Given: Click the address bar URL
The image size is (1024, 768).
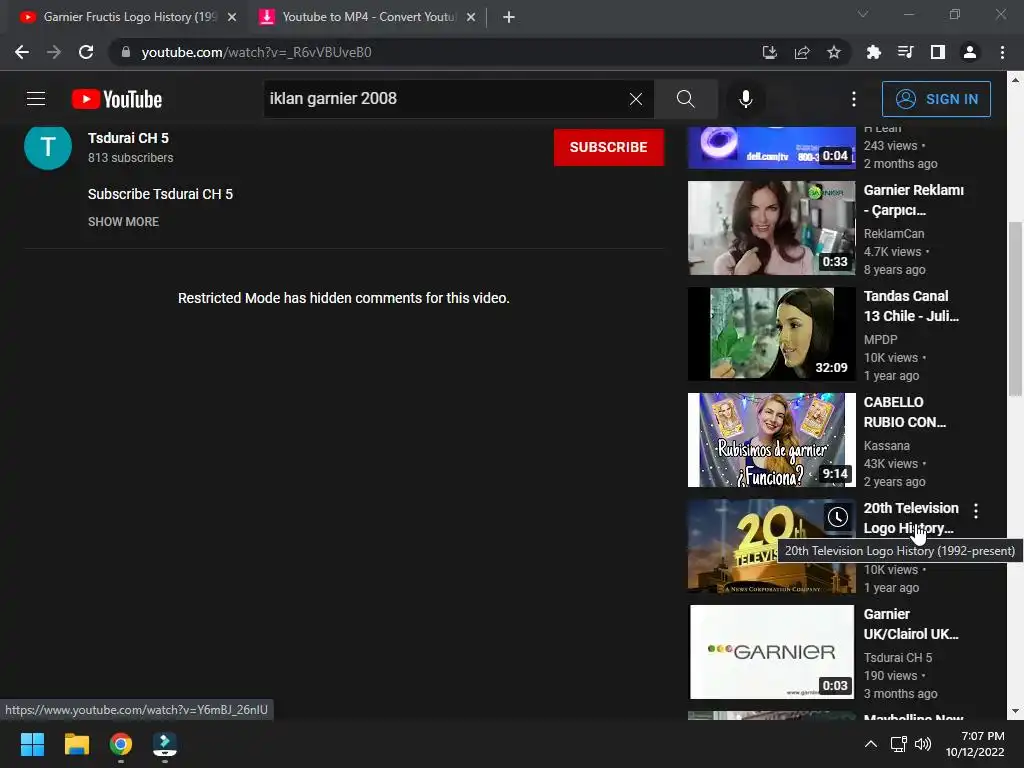Looking at the screenshot, I should (256, 52).
